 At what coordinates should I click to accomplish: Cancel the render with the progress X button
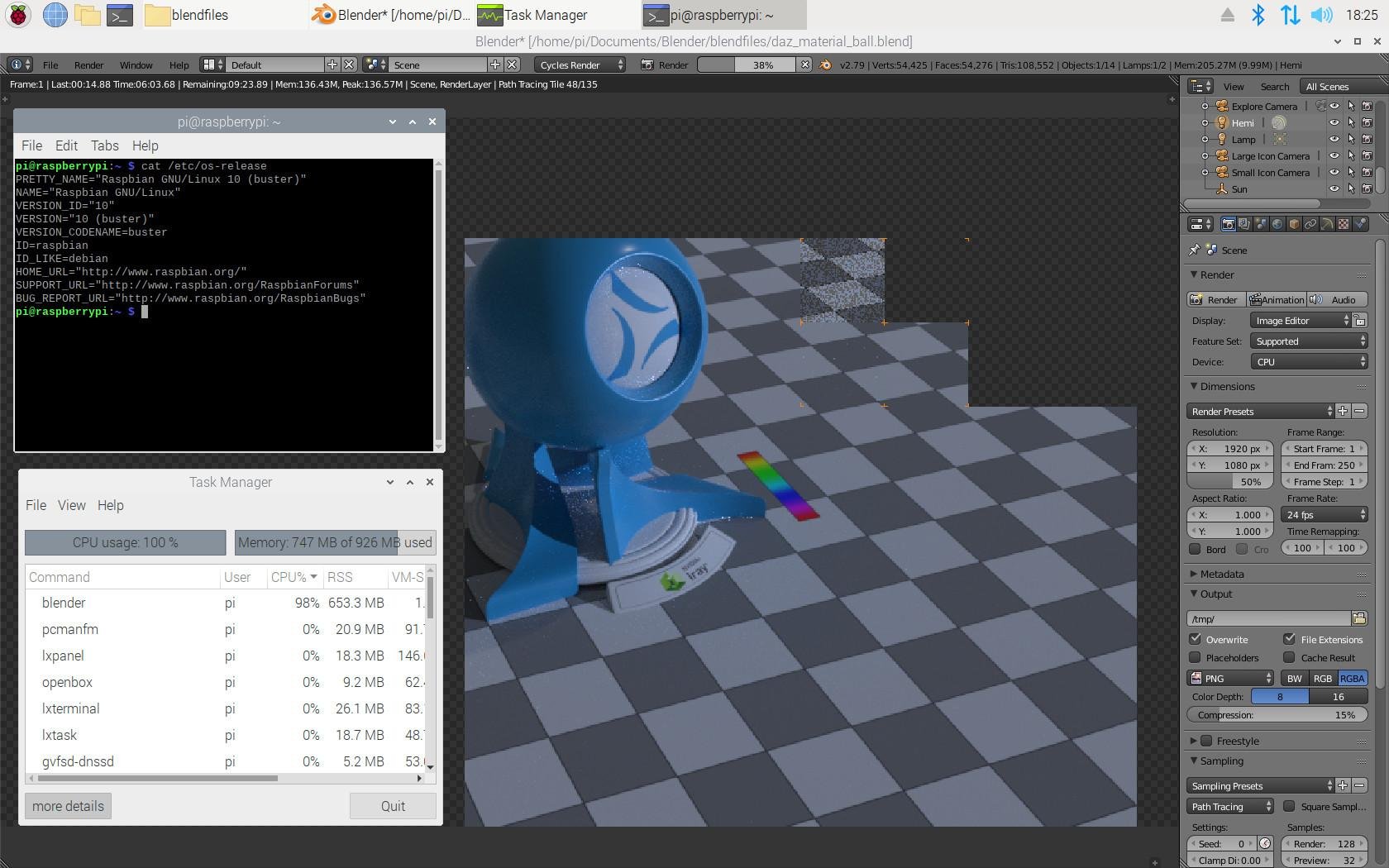tap(804, 64)
